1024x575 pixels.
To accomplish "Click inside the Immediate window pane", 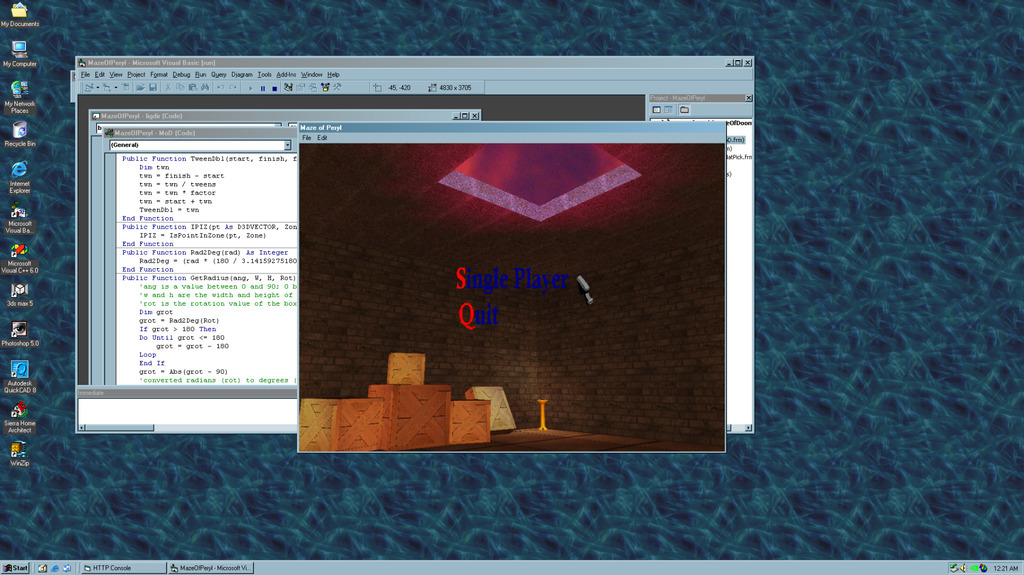I will (x=185, y=411).
